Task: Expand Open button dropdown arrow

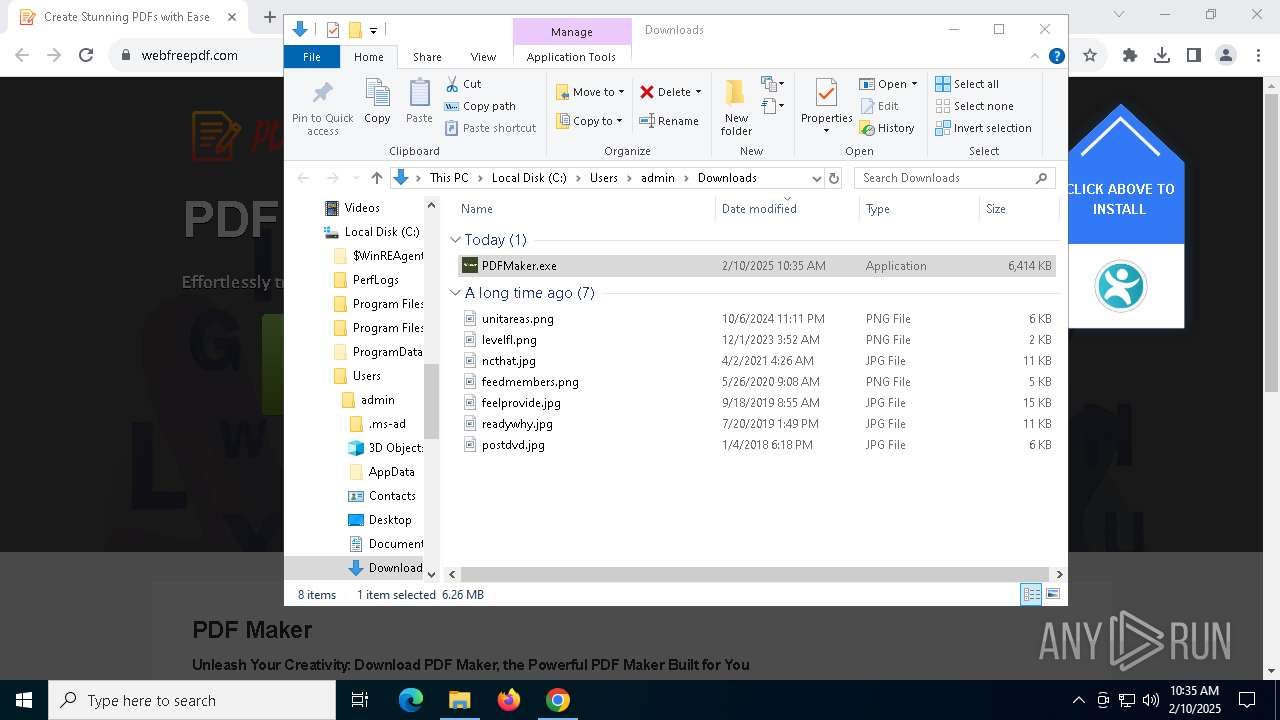Action: (914, 84)
